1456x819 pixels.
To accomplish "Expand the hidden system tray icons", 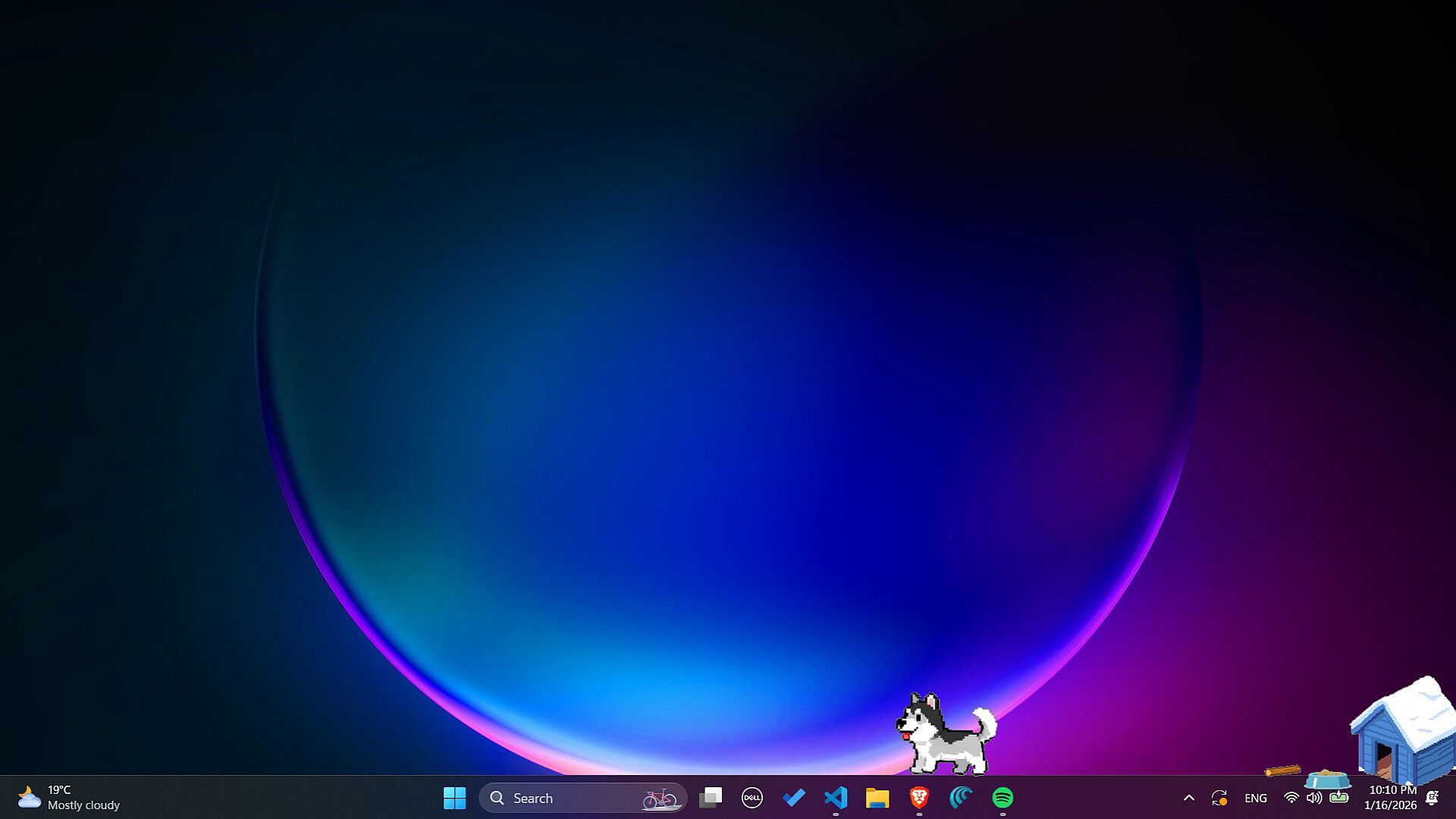I will pos(1189,798).
